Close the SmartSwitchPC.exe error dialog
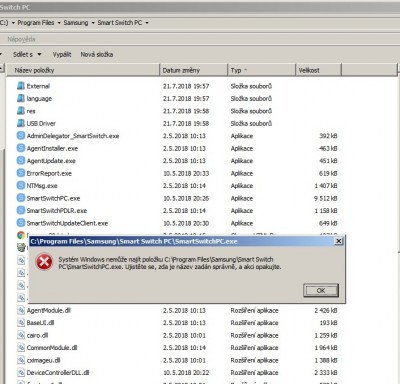400x384 pixels. pos(338,241)
